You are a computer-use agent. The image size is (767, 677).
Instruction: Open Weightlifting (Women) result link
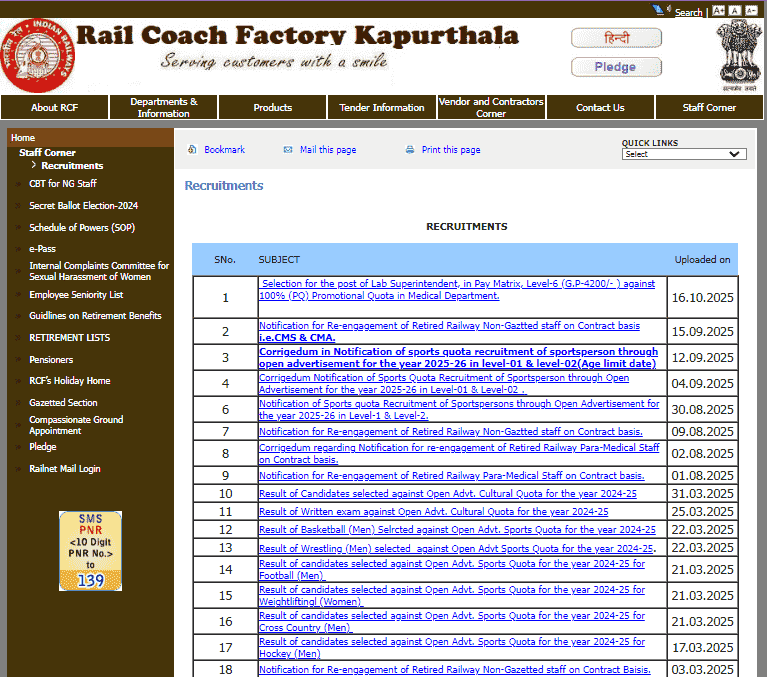tap(451, 595)
